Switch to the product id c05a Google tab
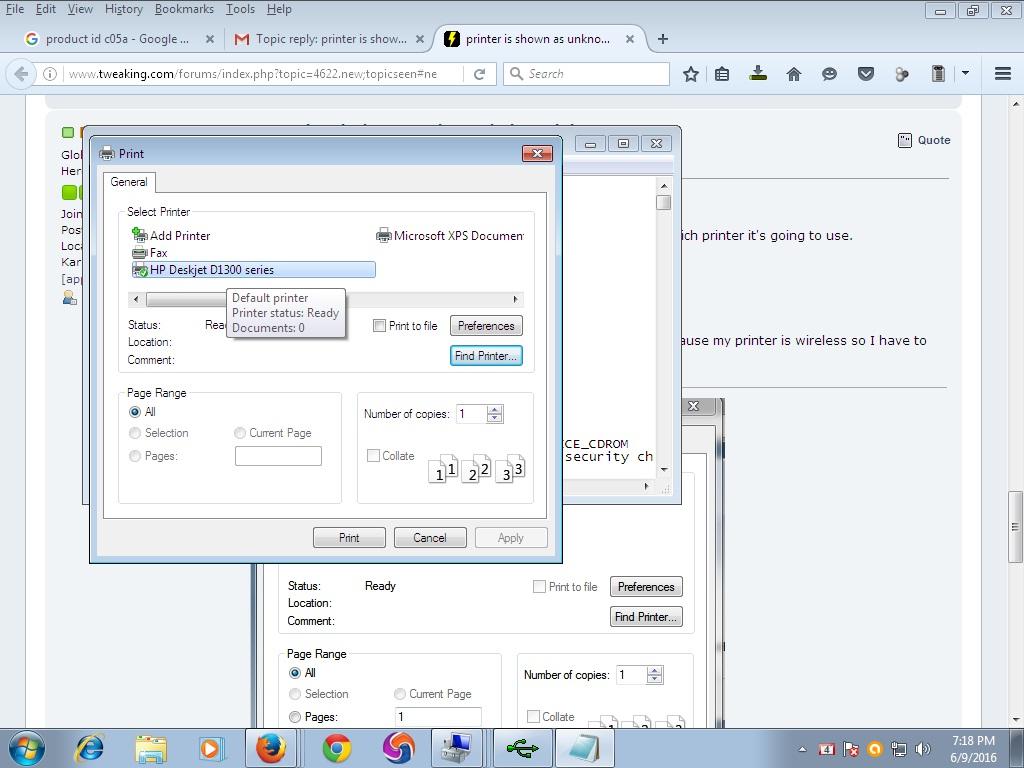 tap(118, 39)
